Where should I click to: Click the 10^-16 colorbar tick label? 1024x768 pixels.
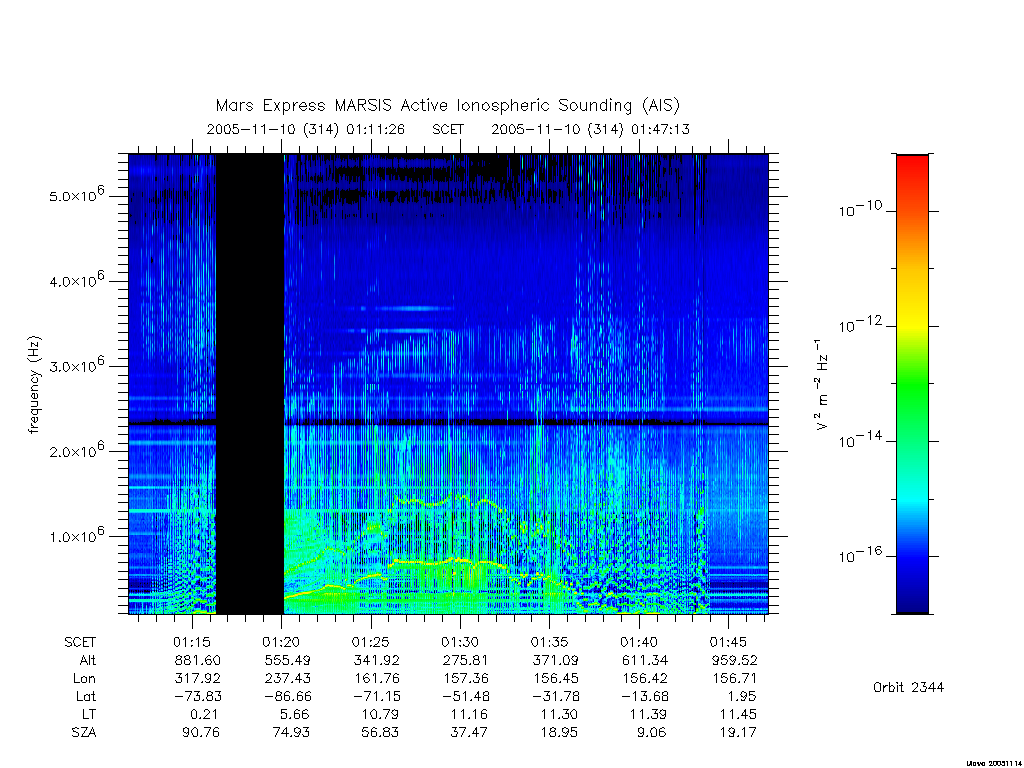click(x=861, y=554)
